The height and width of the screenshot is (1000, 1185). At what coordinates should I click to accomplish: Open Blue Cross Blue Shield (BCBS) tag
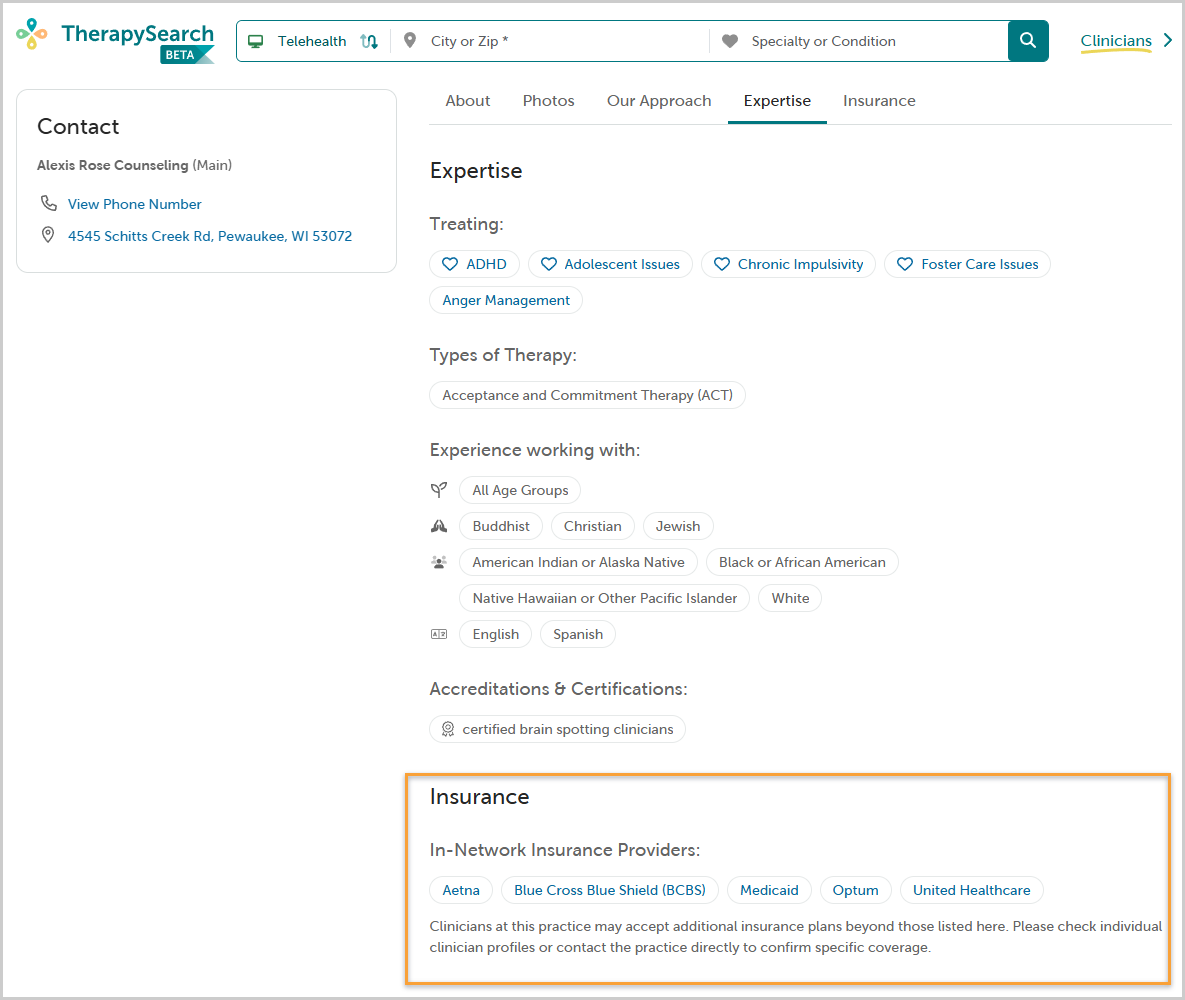pyautogui.click(x=610, y=890)
